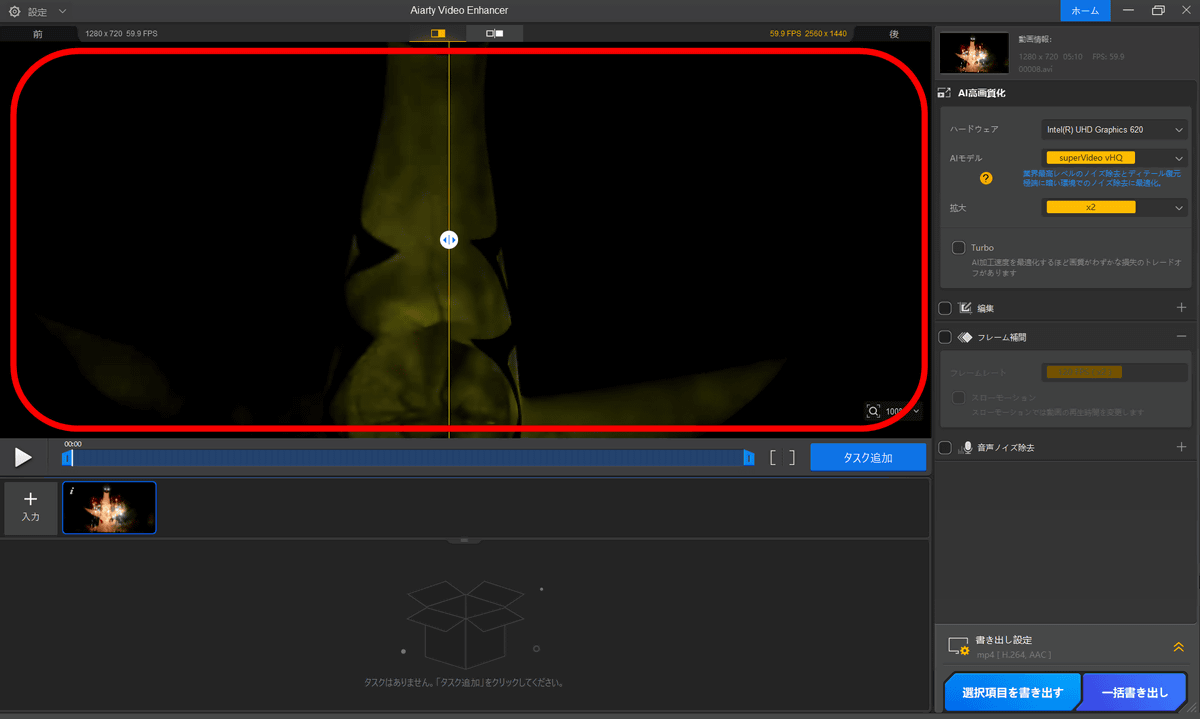Click the 編集 edit section icon
This screenshot has width=1200, height=719.
[x=966, y=308]
